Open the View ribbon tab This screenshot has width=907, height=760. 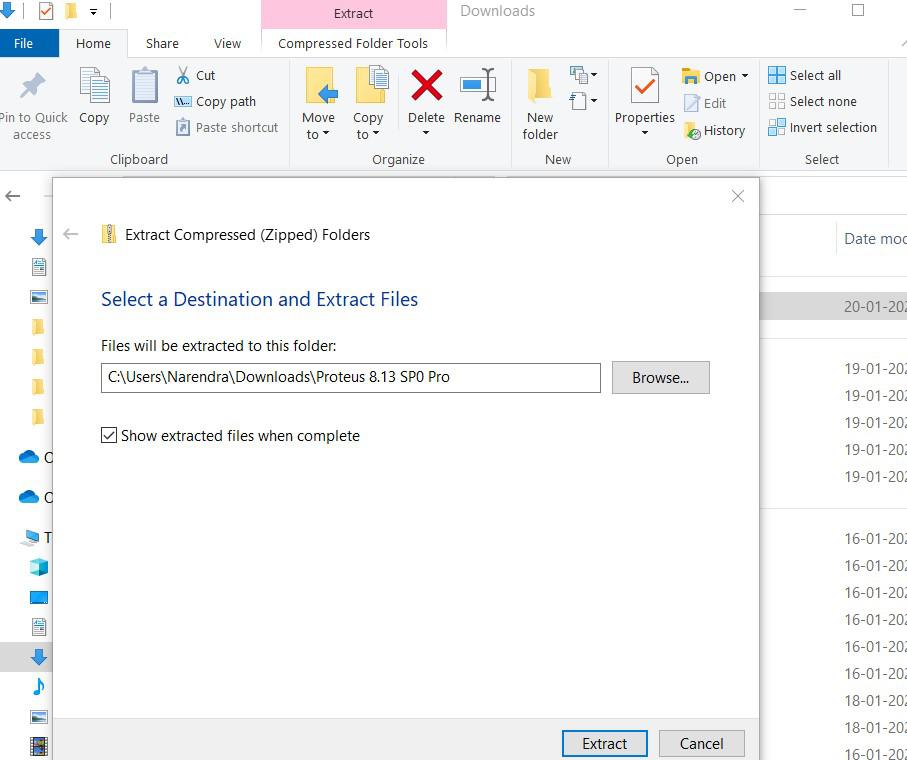227,43
